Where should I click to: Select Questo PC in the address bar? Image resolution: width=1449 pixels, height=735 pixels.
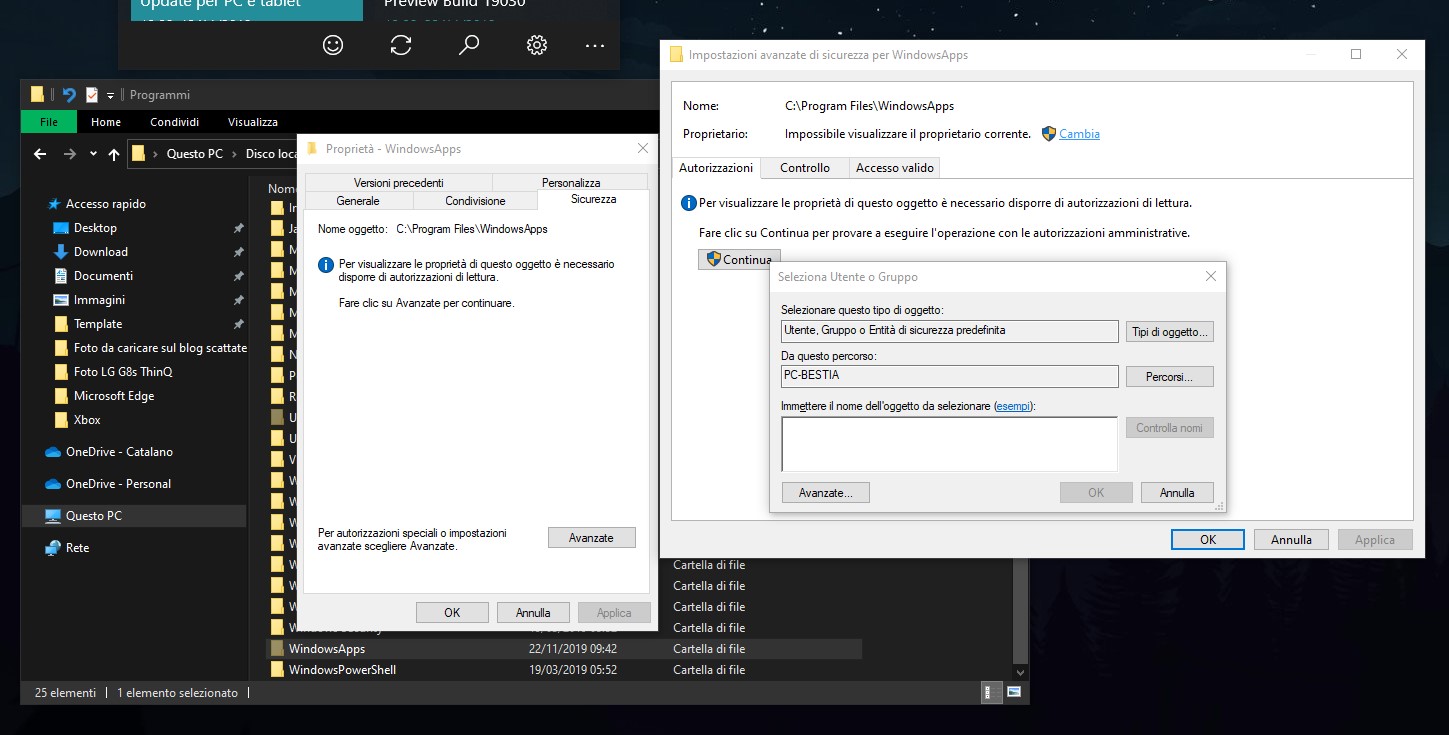click(195, 154)
